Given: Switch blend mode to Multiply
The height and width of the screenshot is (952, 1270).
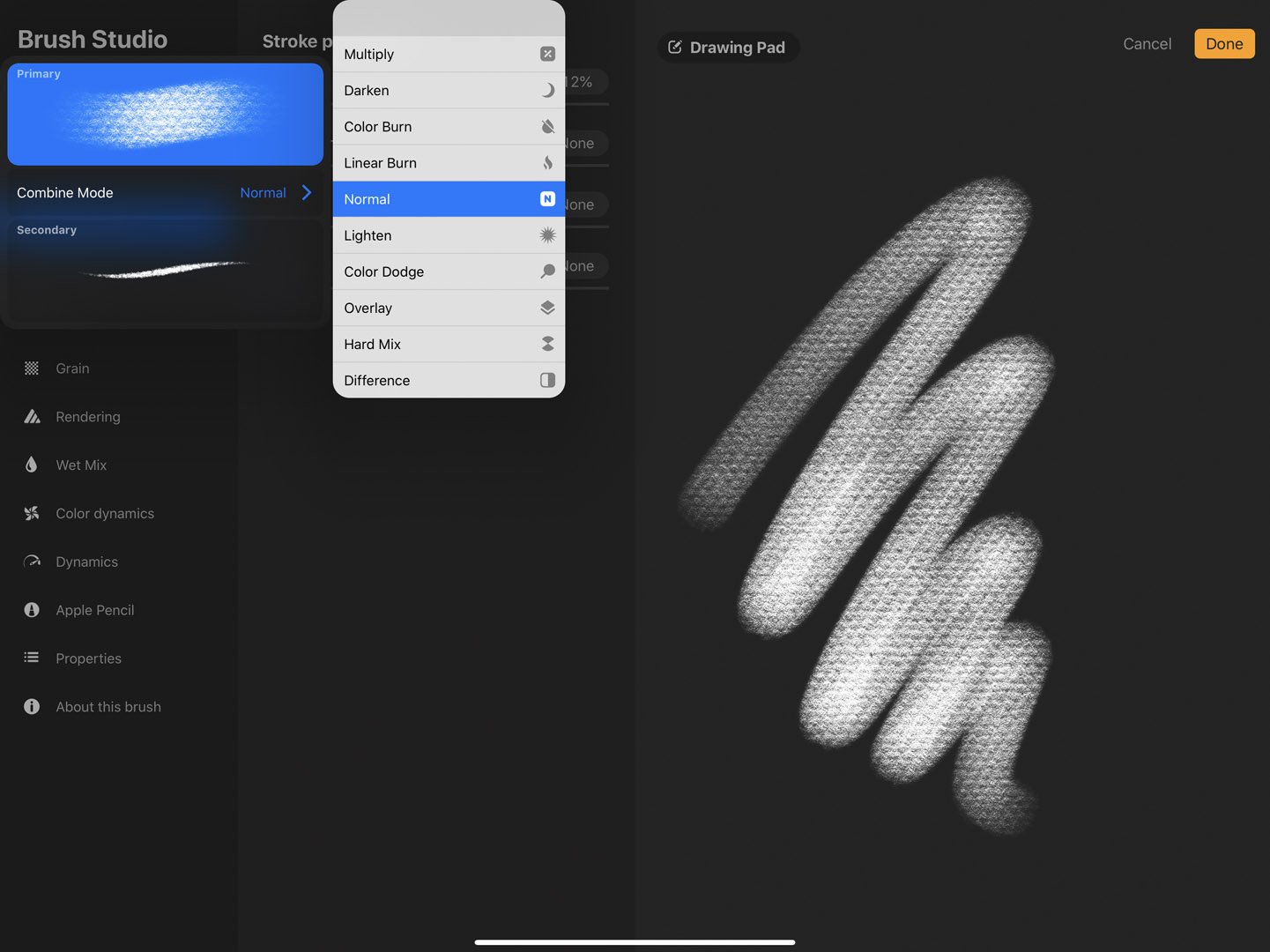Looking at the screenshot, I should [x=448, y=54].
